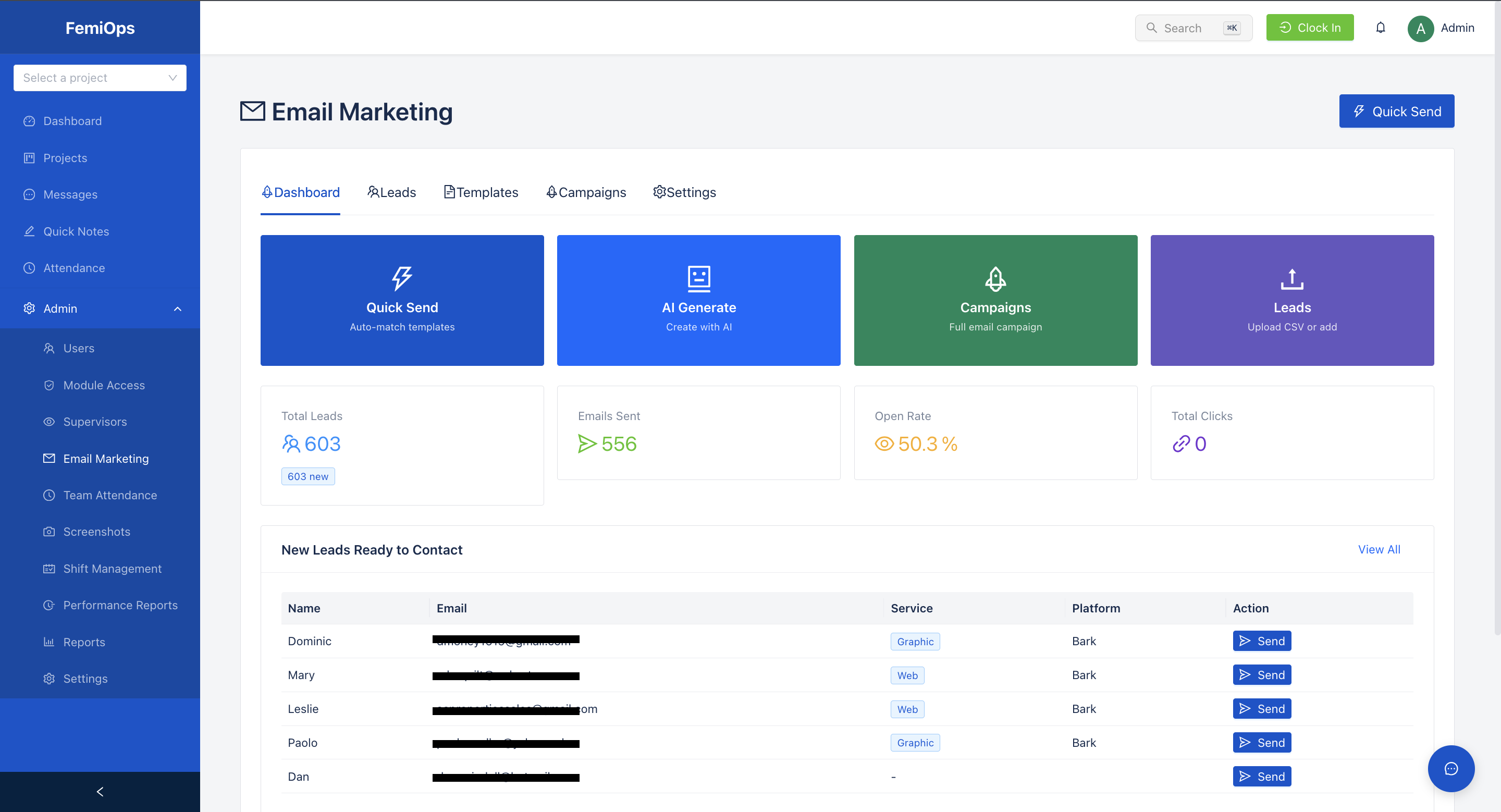Go to Shift Management page
This screenshot has width=1501, height=812.
pos(112,568)
